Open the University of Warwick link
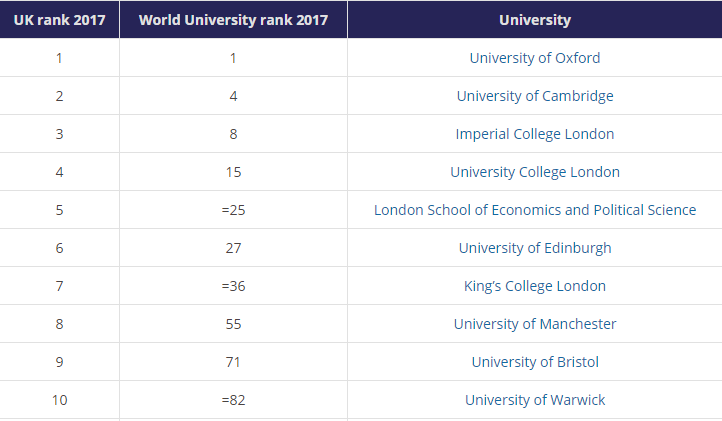The width and height of the screenshot is (722, 421). [x=535, y=400]
